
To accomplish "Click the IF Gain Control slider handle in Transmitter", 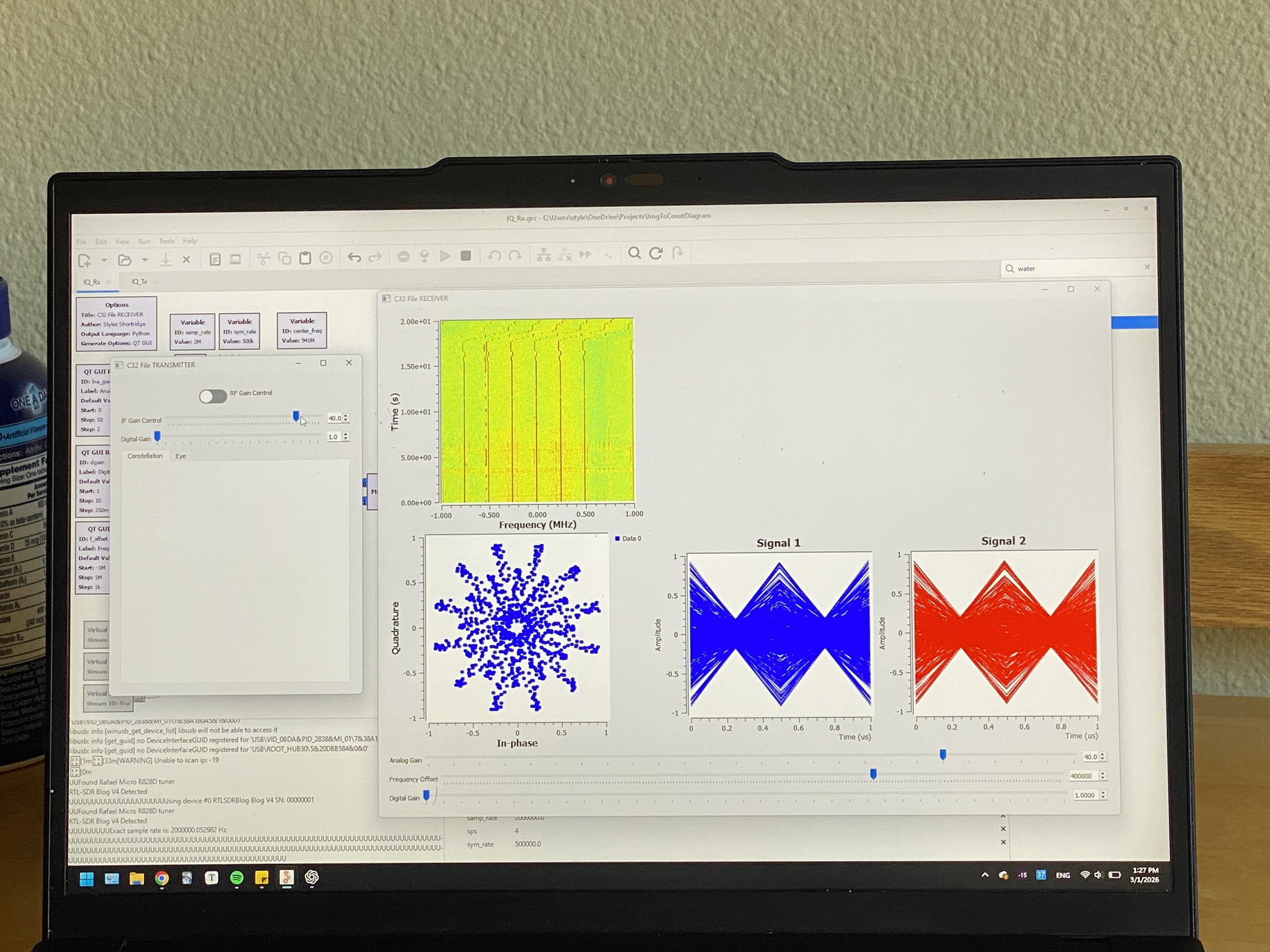I will click(x=296, y=416).
